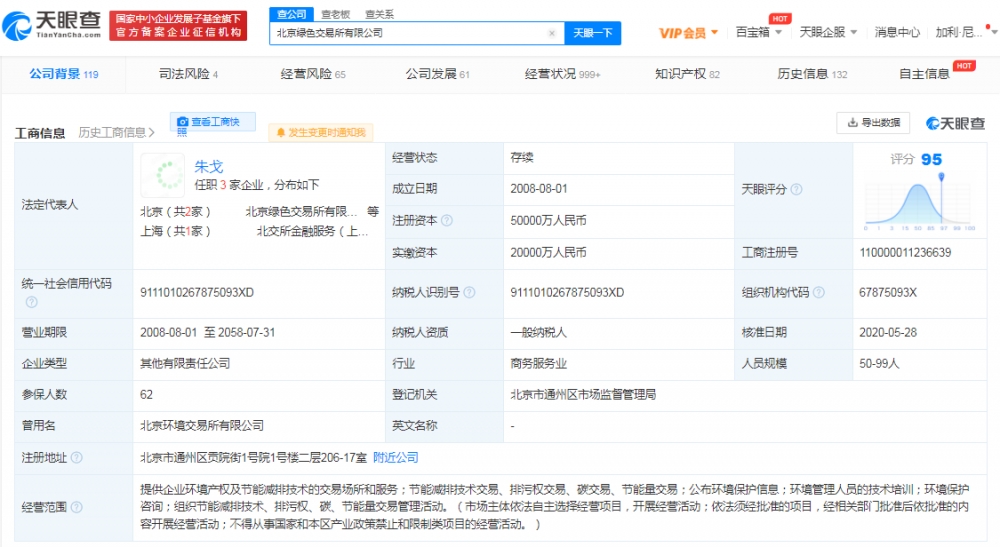Image resolution: width=1000 pixels, height=547 pixels.
Task: Open 消息中心
Action: click(x=897, y=32)
